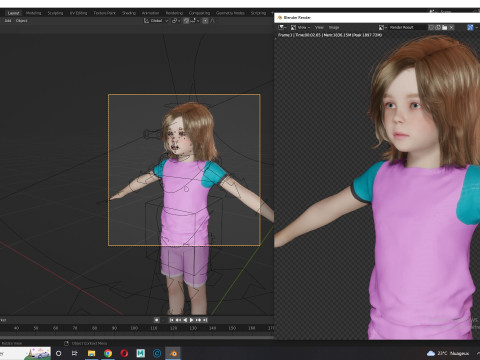
Task: Unlink the Render Result image
Action: 451,27
